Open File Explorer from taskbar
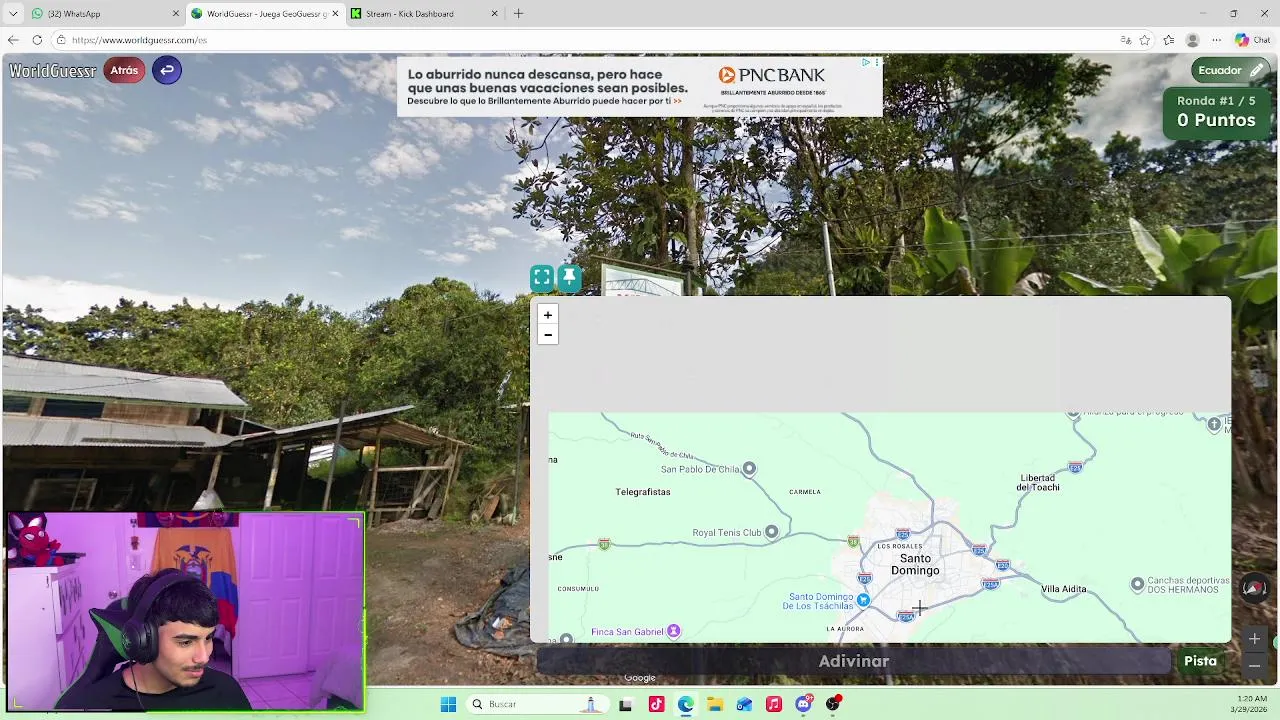This screenshot has height=720, width=1280. point(714,704)
